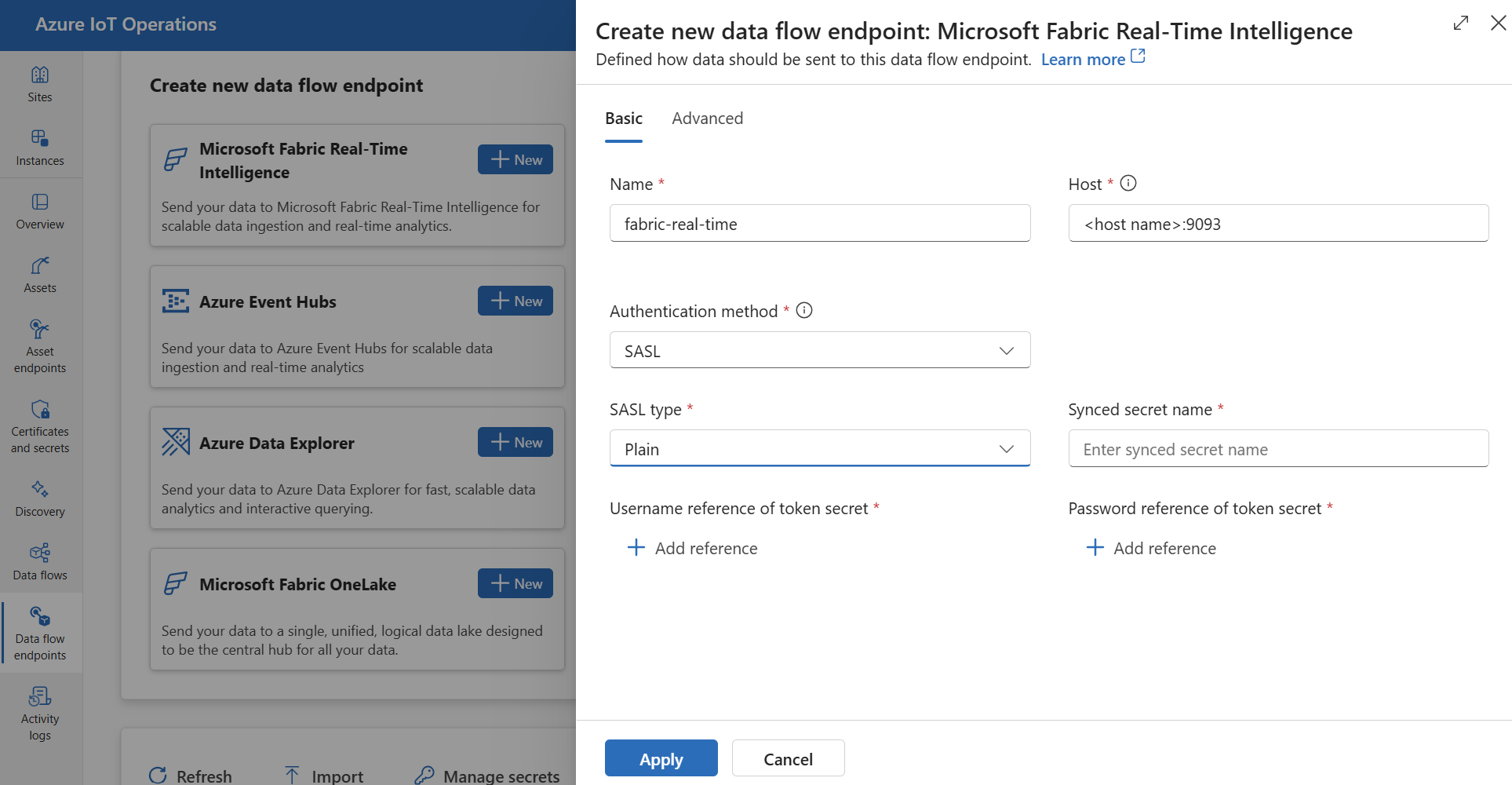The width and height of the screenshot is (1512, 785).
Task: Expand the panel to full screen
Action: click(x=1460, y=24)
